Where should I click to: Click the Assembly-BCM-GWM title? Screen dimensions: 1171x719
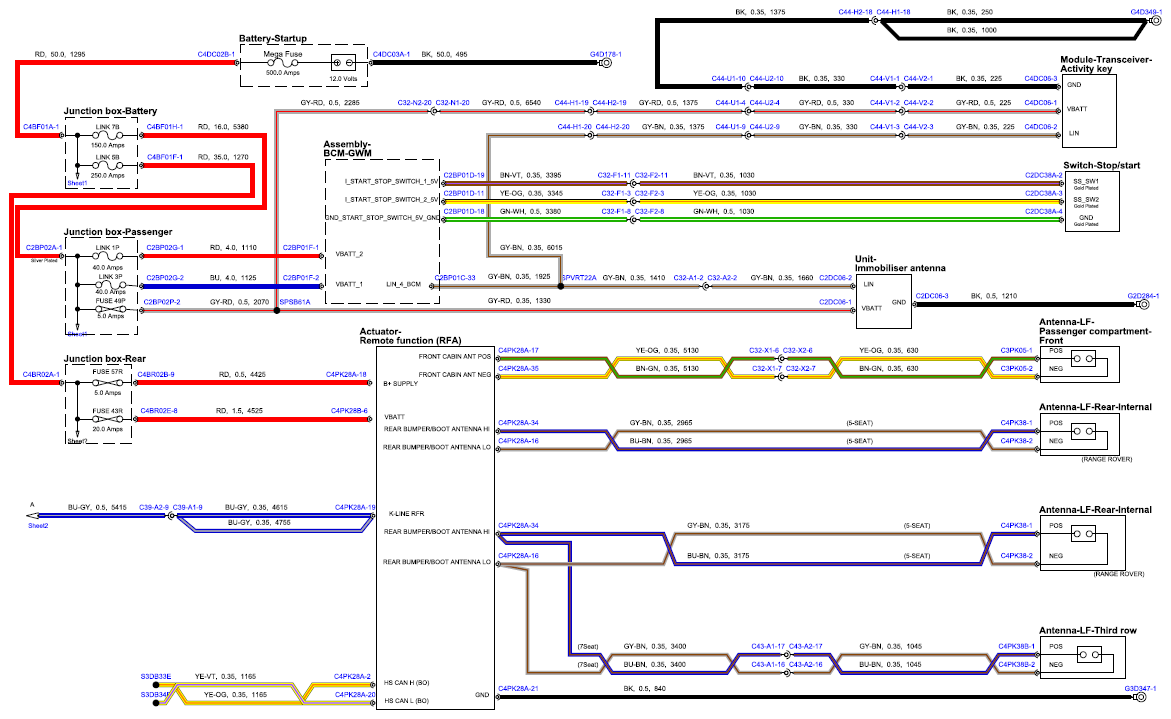click(x=347, y=149)
